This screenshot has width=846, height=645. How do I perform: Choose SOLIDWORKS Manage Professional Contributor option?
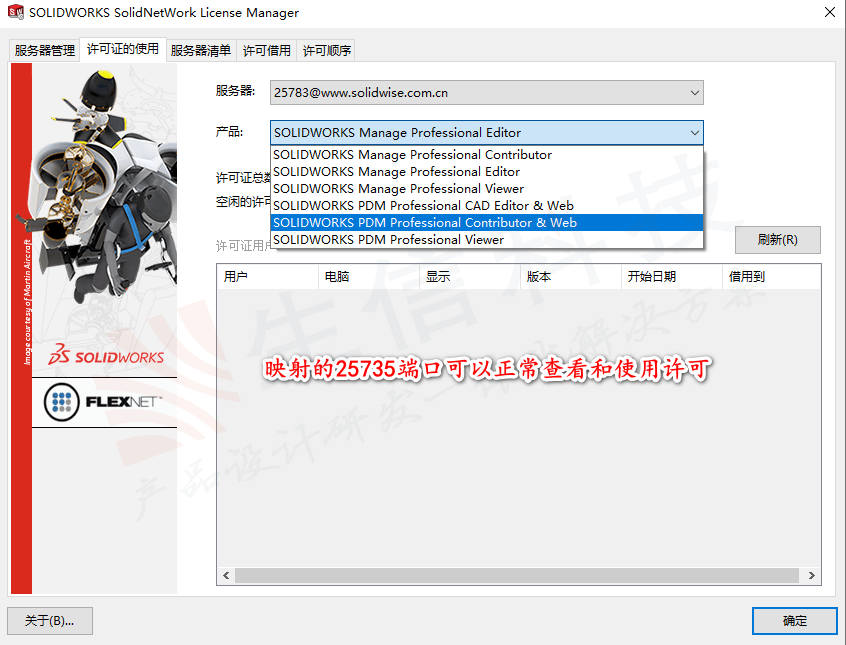pos(487,155)
